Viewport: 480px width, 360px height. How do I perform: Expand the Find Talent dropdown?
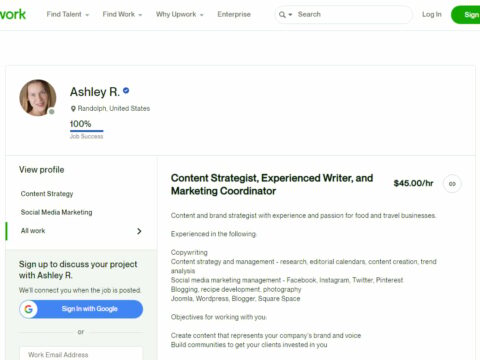point(68,14)
